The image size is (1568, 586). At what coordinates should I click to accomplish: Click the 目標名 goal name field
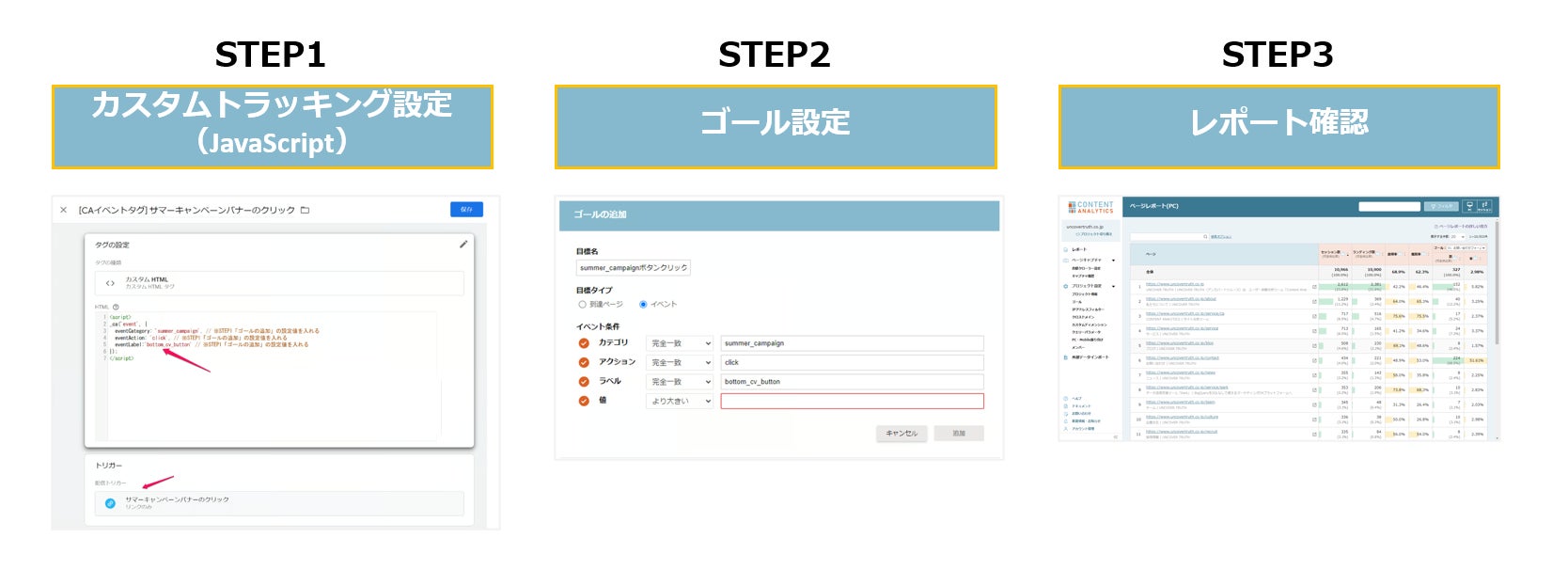(634, 268)
